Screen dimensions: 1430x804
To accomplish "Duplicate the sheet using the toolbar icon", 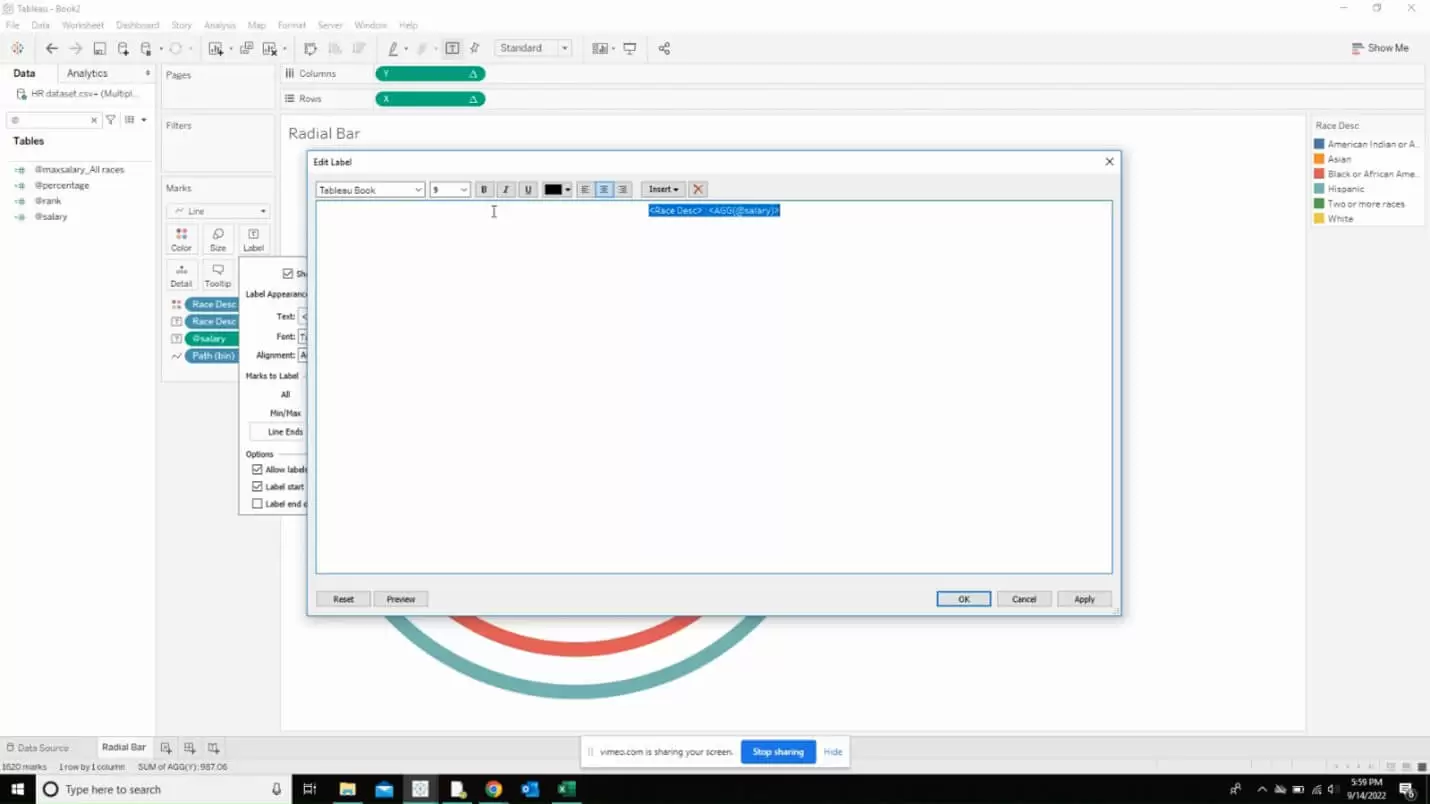I will tap(246, 48).
